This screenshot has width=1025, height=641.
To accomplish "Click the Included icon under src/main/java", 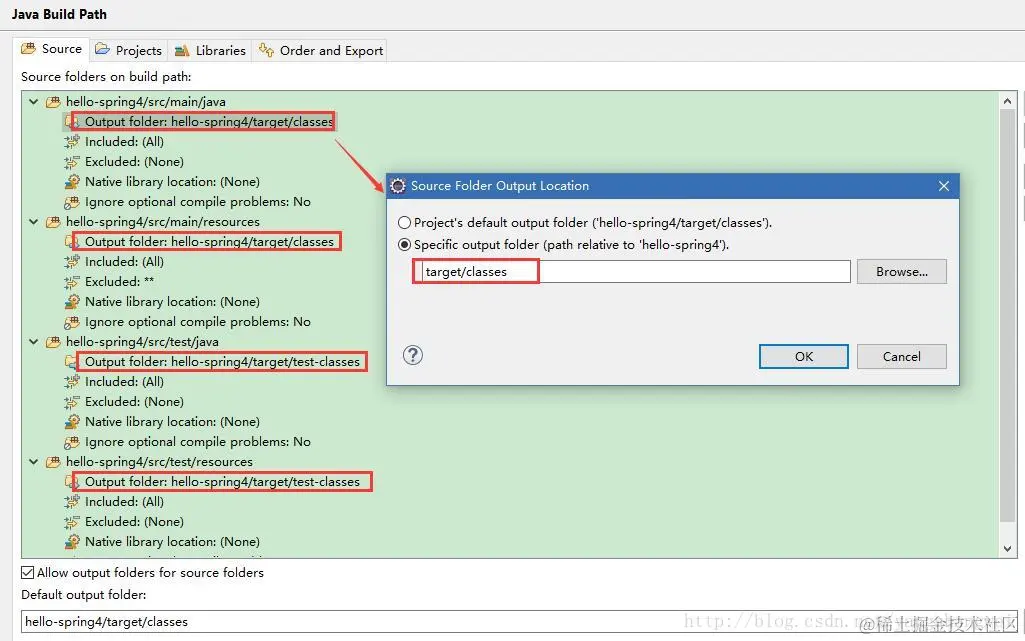I will 72,142.
